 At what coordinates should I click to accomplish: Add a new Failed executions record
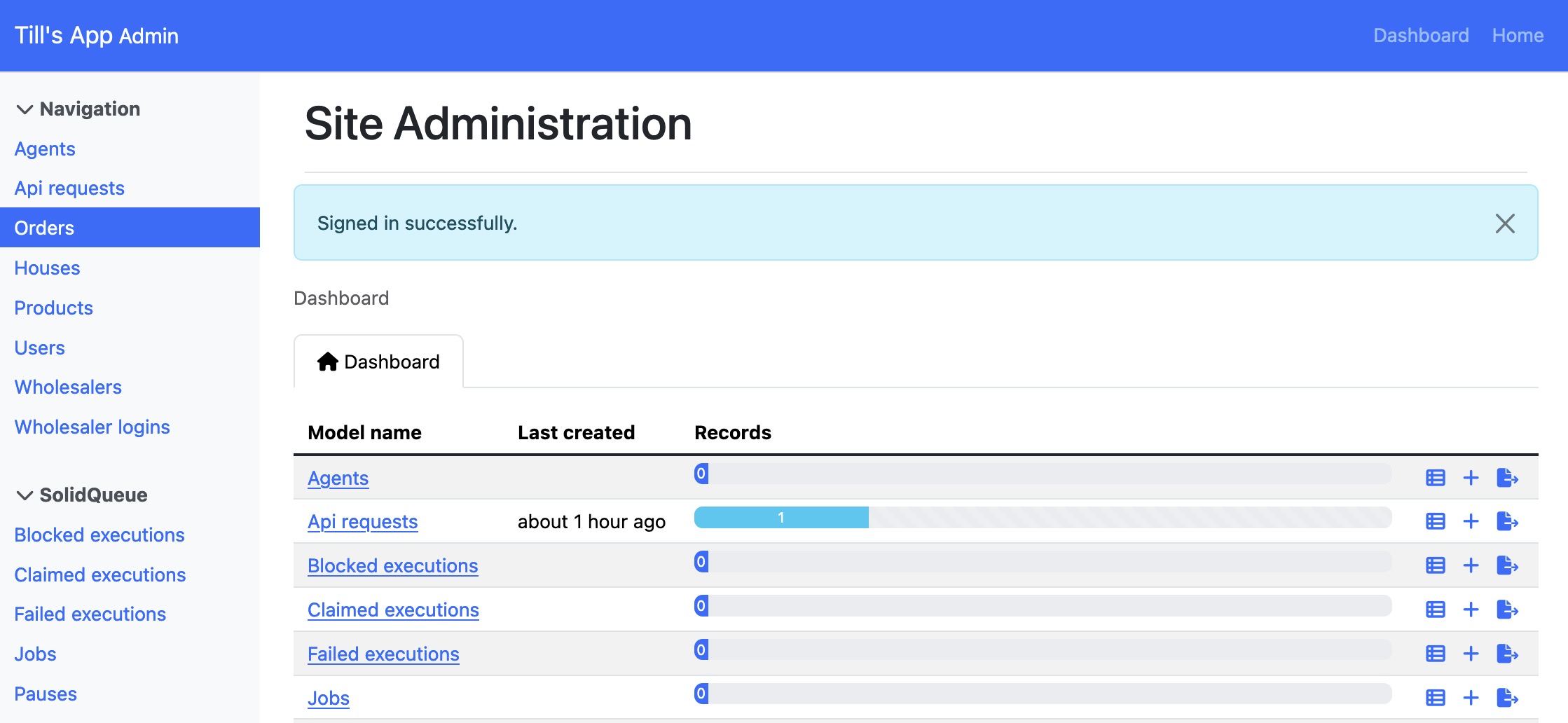pyautogui.click(x=1471, y=654)
